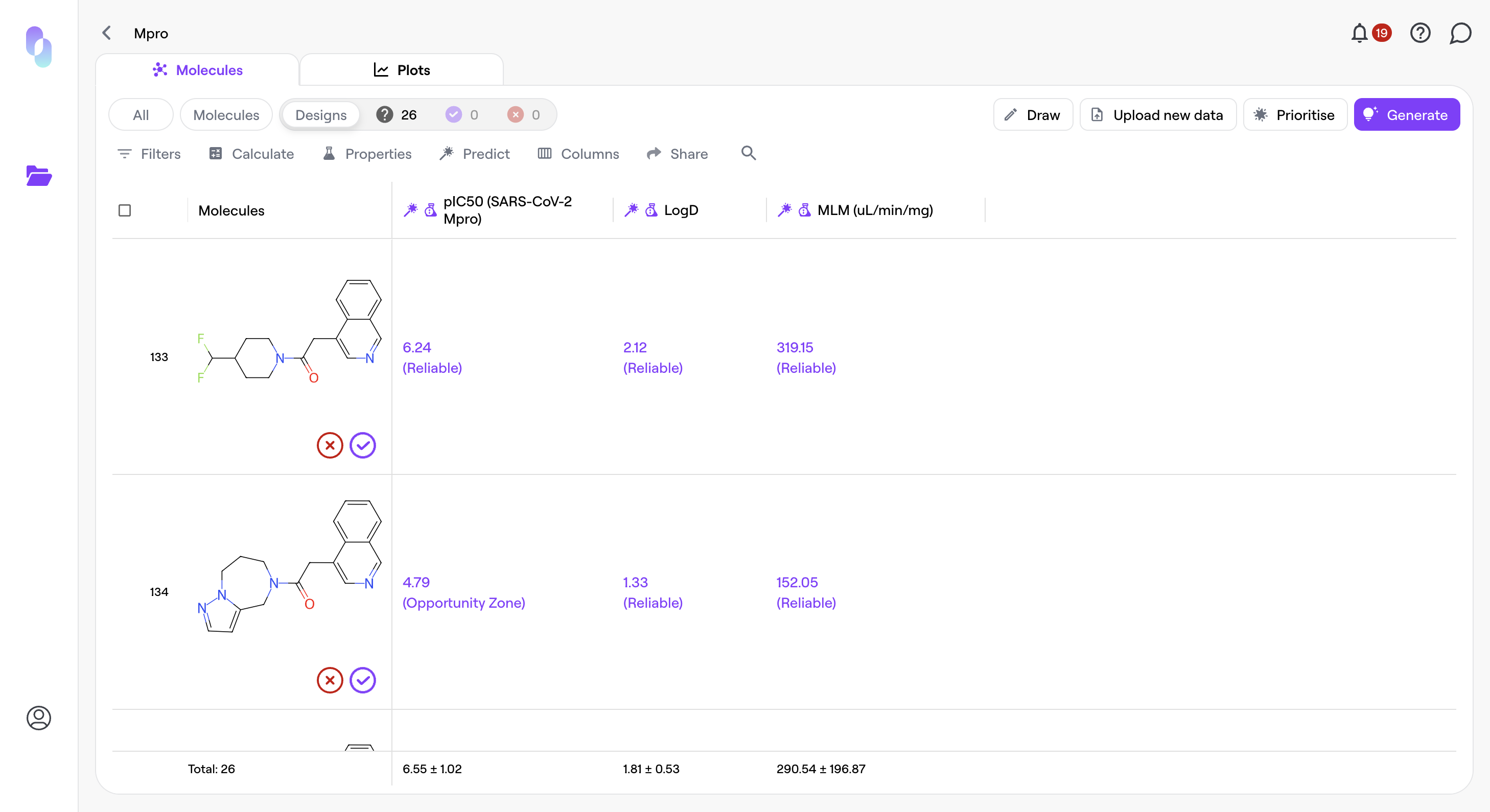The height and width of the screenshot is (812, 1490).
Task: Go back with the left chevron arrow
Action: point(106,33)
